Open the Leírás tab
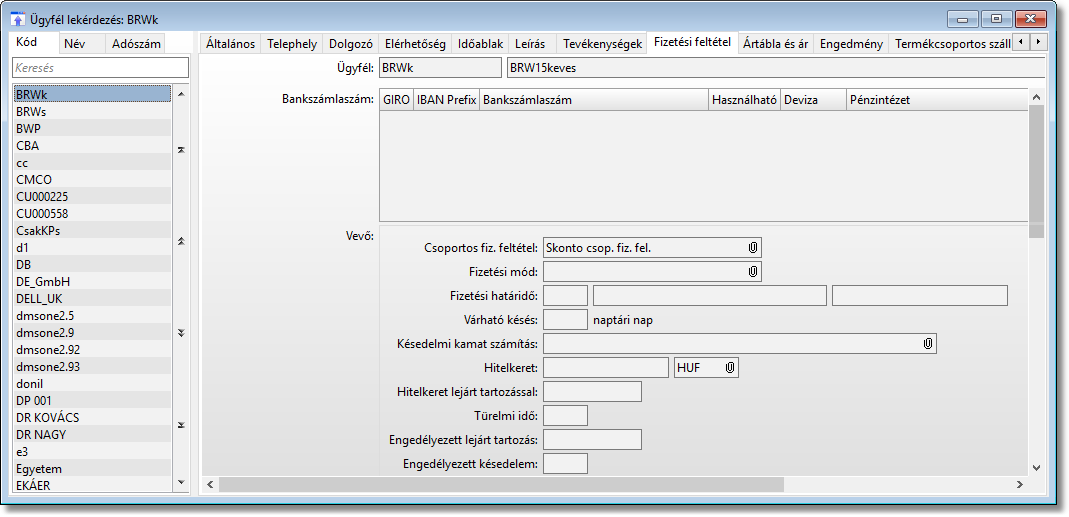The image size is (1069, 517). (x=530, y=44)
